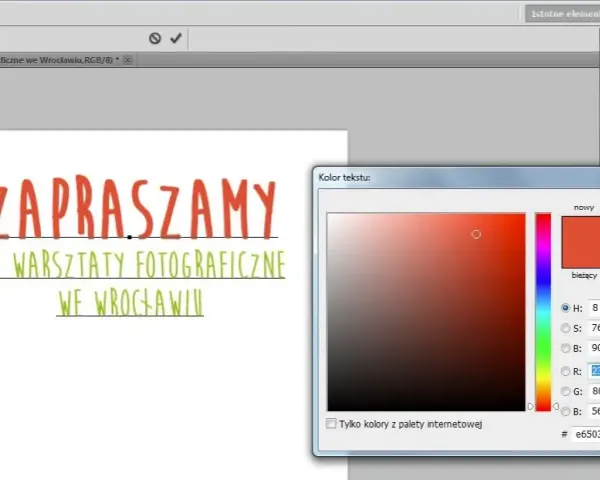Click the hex color code field
The height and width of the screenshot is (480, 600).
(x=586, y=434)
